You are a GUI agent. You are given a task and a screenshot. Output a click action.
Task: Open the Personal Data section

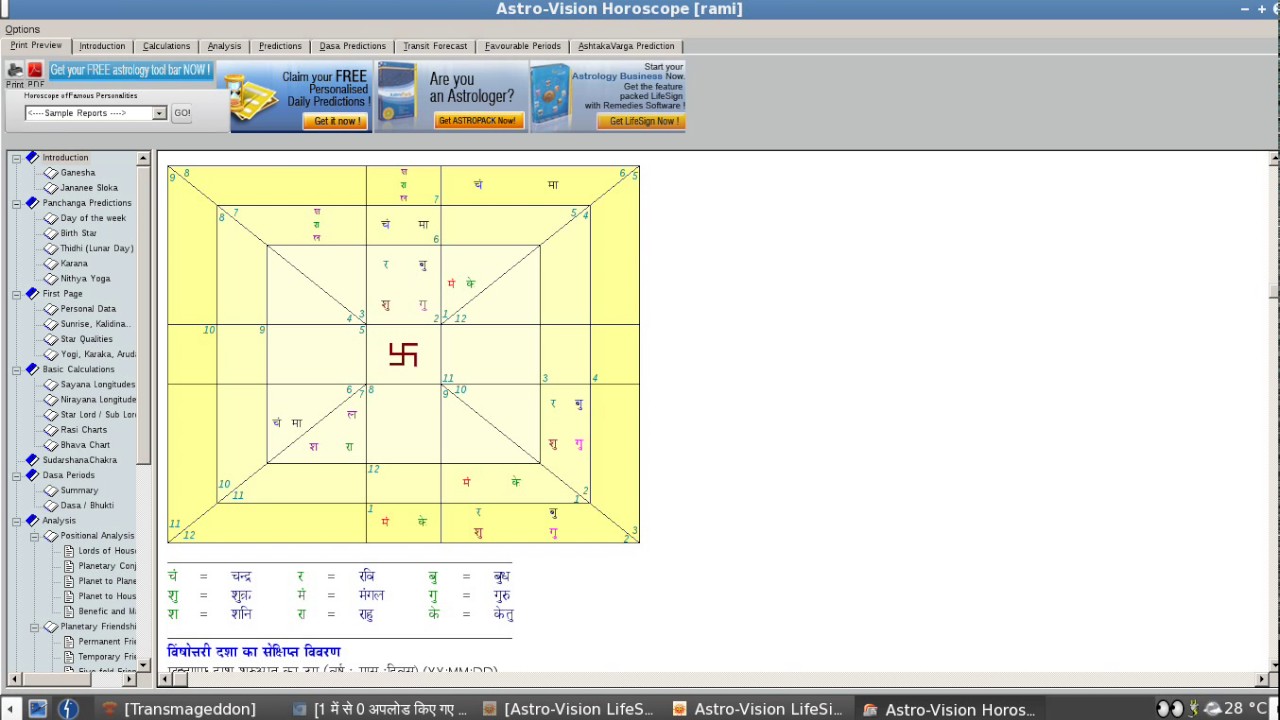(x=88, y=309)
